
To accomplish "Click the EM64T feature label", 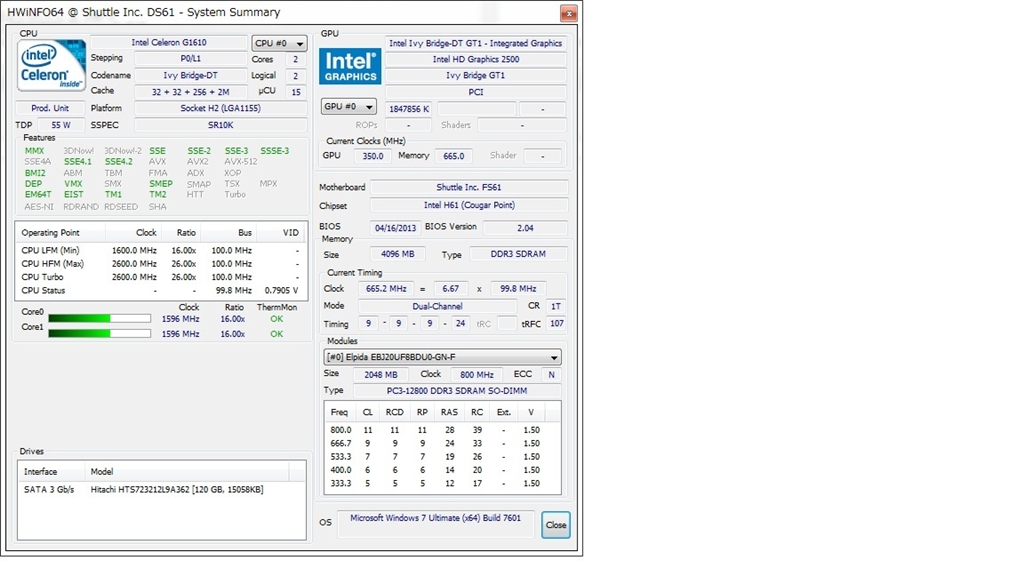I will tap(38, 195).
